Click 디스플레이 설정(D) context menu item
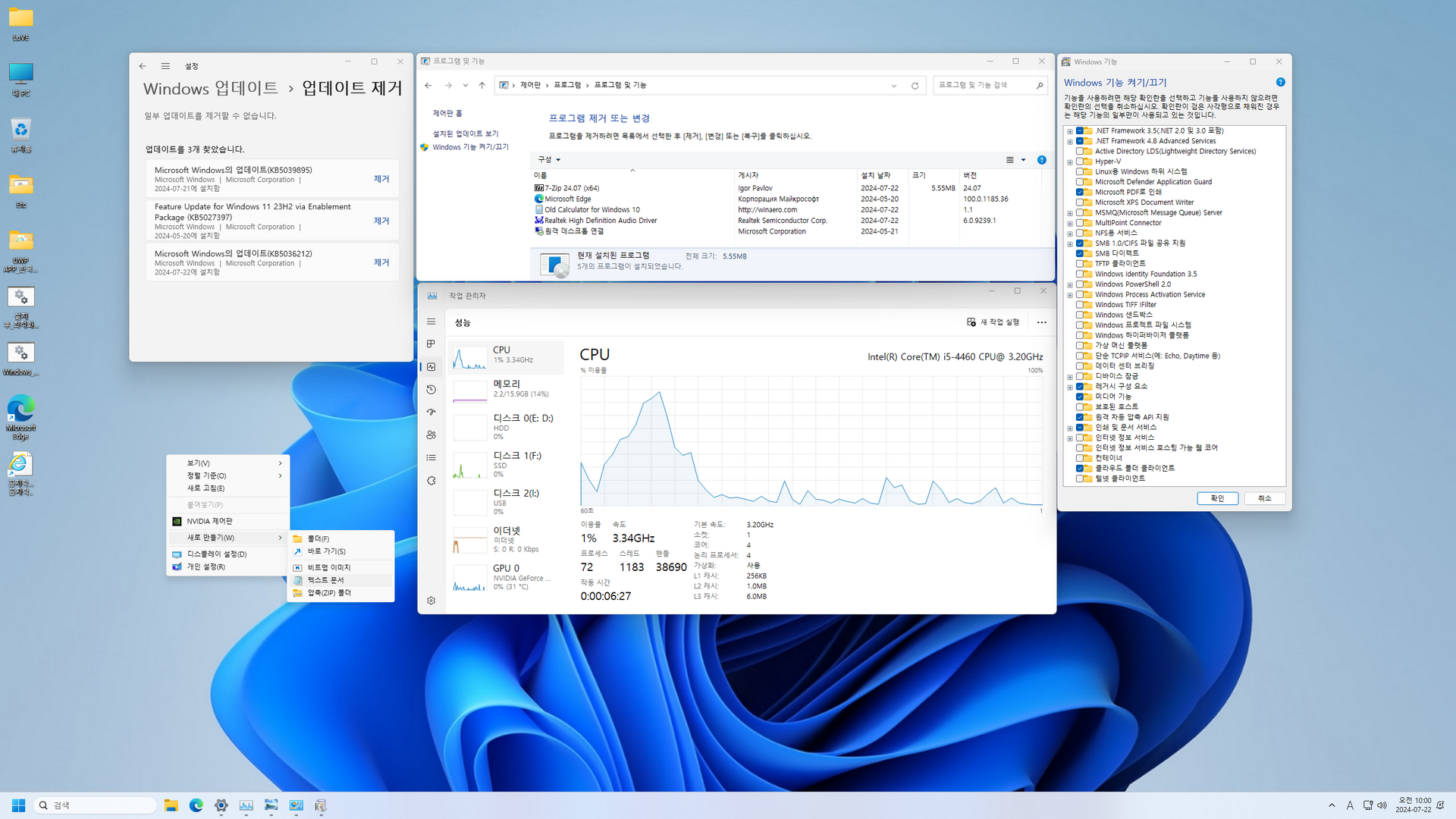 [217, 554]
